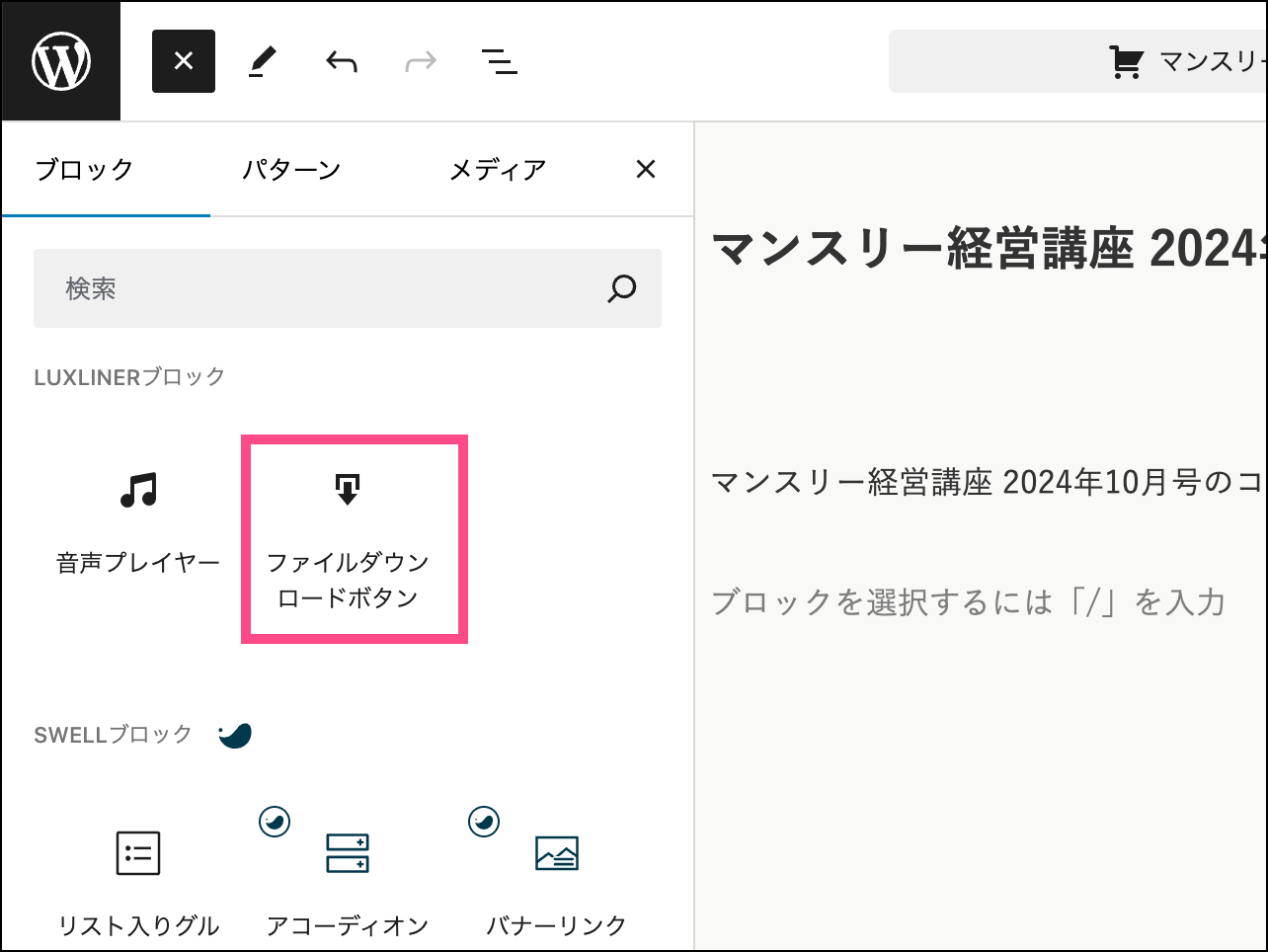Close the block inserter toggle button
The image size is (1268, 952).
click(x=184, y=61)
